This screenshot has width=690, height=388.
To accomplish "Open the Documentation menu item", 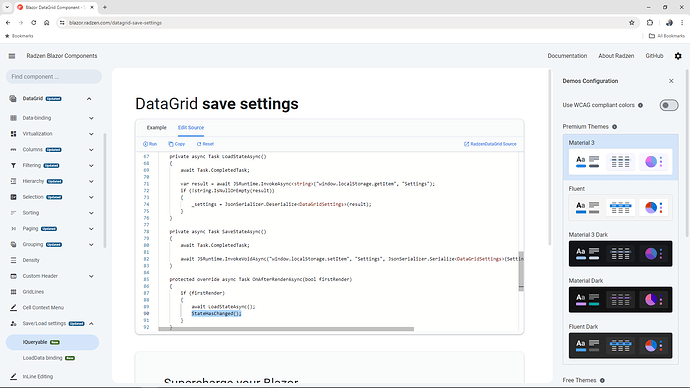I will (x=567, y=56).
